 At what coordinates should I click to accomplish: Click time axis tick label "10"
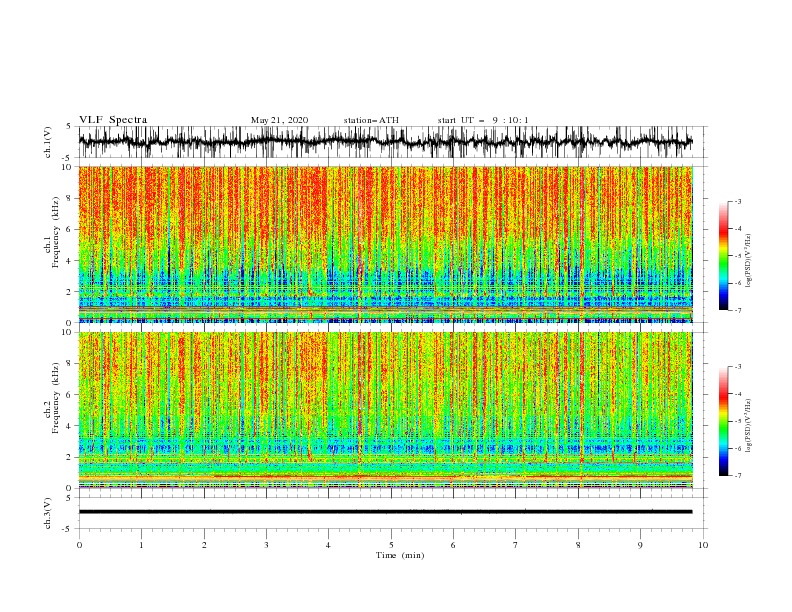703,545
